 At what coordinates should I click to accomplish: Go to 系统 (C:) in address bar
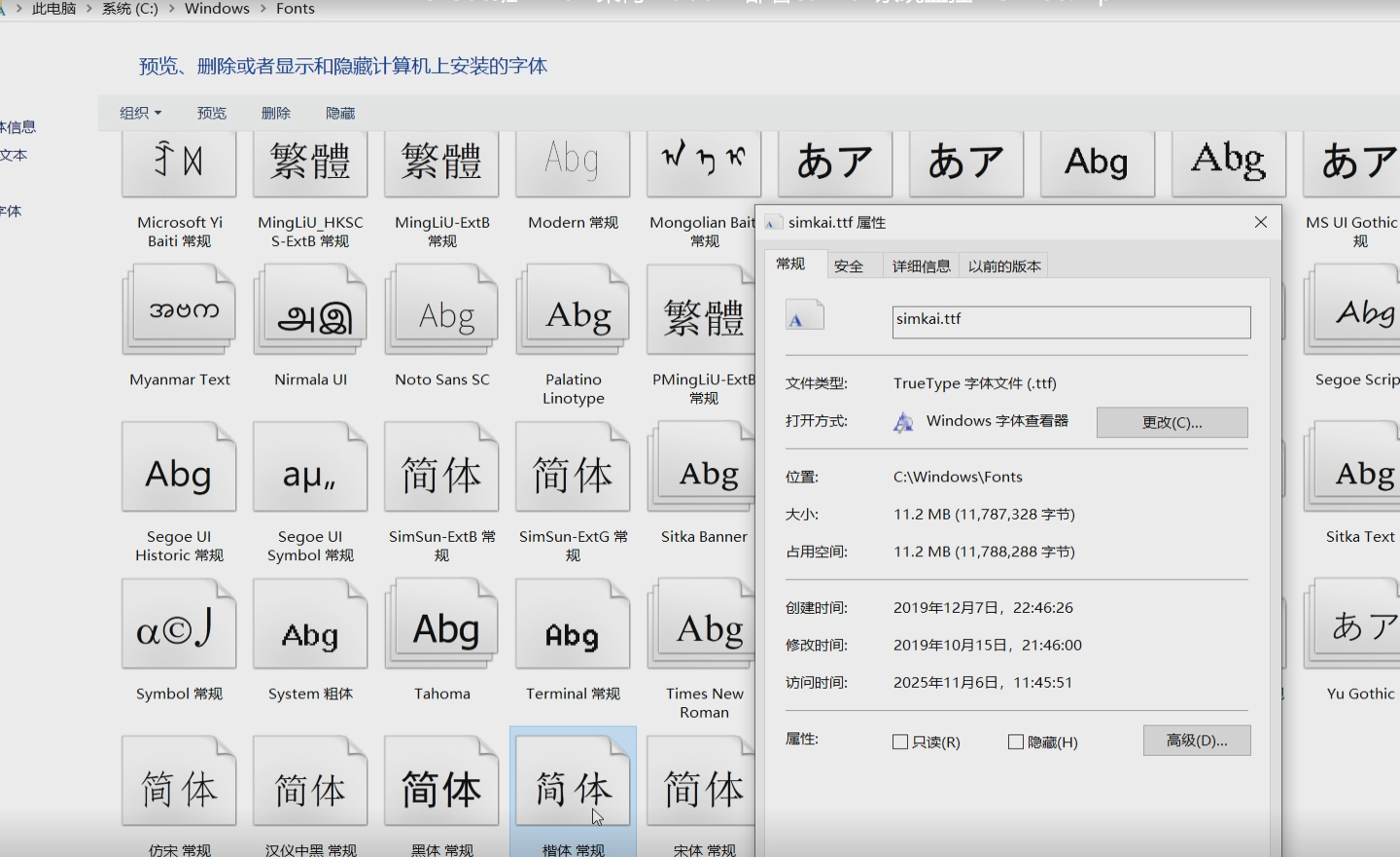click(130, 8)
